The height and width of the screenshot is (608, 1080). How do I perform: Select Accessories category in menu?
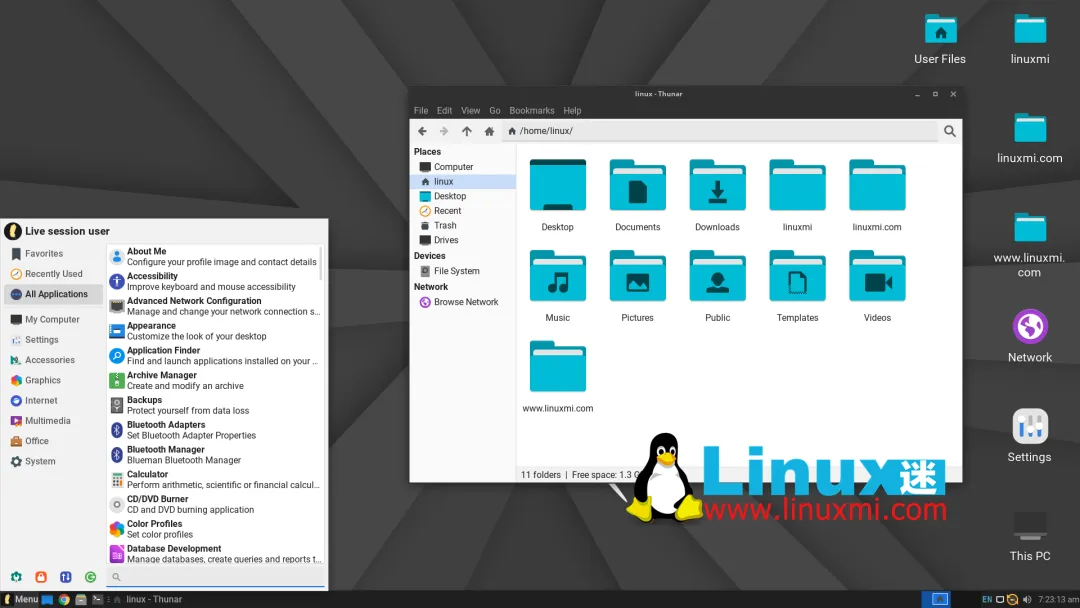(x=54, y=360)
